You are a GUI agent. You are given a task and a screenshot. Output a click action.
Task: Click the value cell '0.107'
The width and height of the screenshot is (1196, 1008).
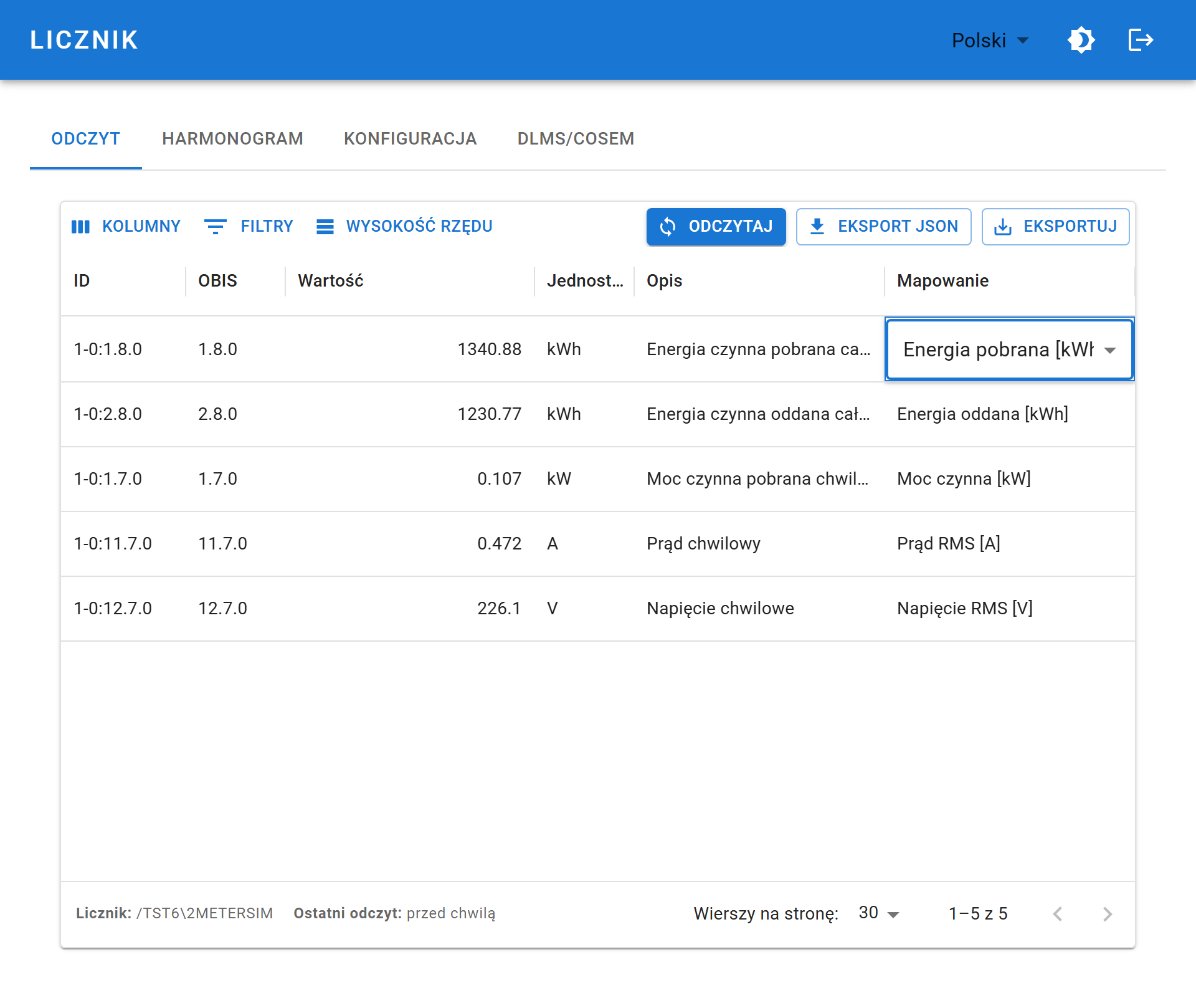410,479
